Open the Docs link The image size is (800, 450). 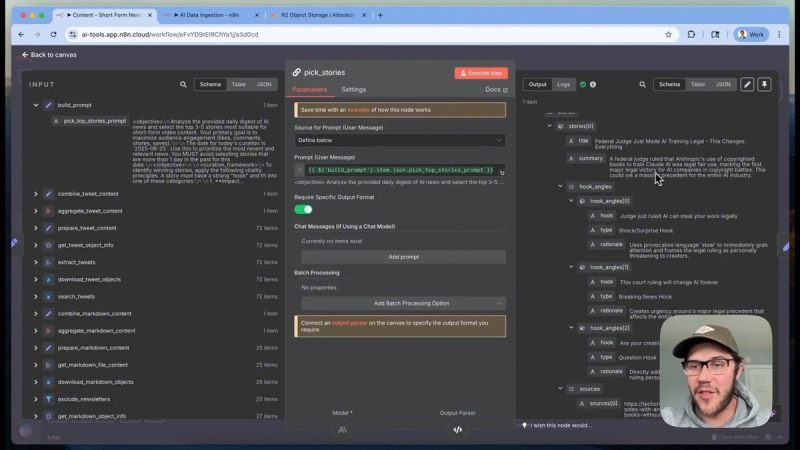coord(496,89)
